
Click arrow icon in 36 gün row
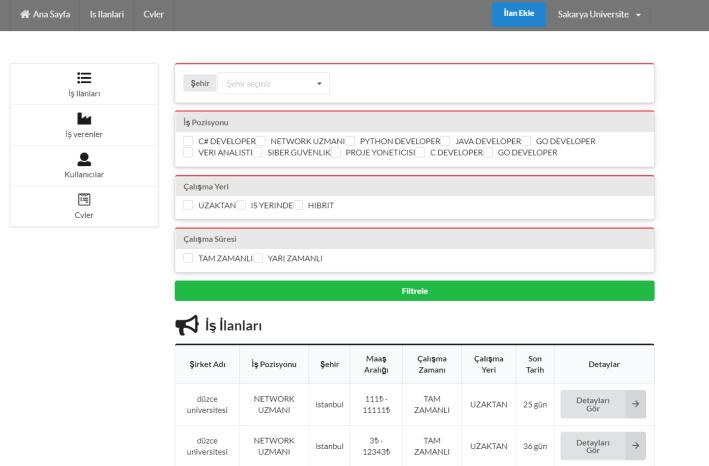pos(635,446)
